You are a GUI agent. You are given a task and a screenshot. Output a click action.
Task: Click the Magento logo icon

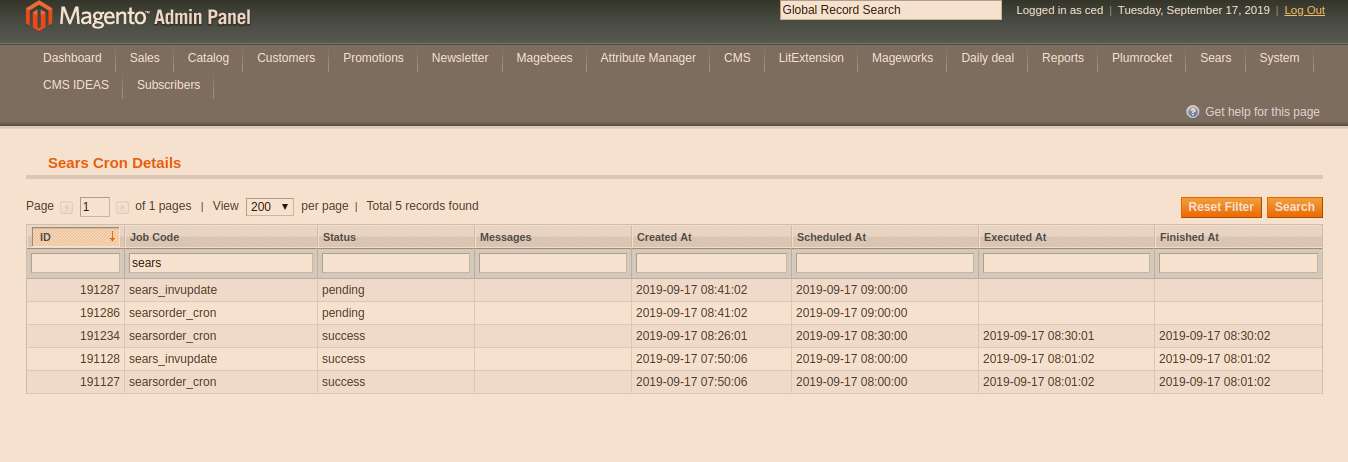pyautogui.click(x=38, y=16)
